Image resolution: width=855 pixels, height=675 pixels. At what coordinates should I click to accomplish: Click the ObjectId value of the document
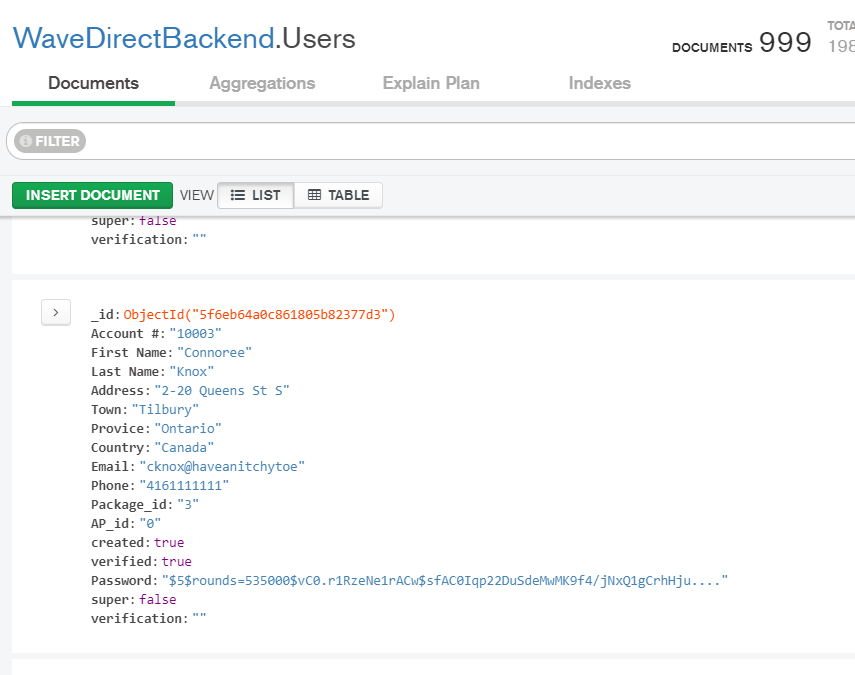[x=260, y=315]
